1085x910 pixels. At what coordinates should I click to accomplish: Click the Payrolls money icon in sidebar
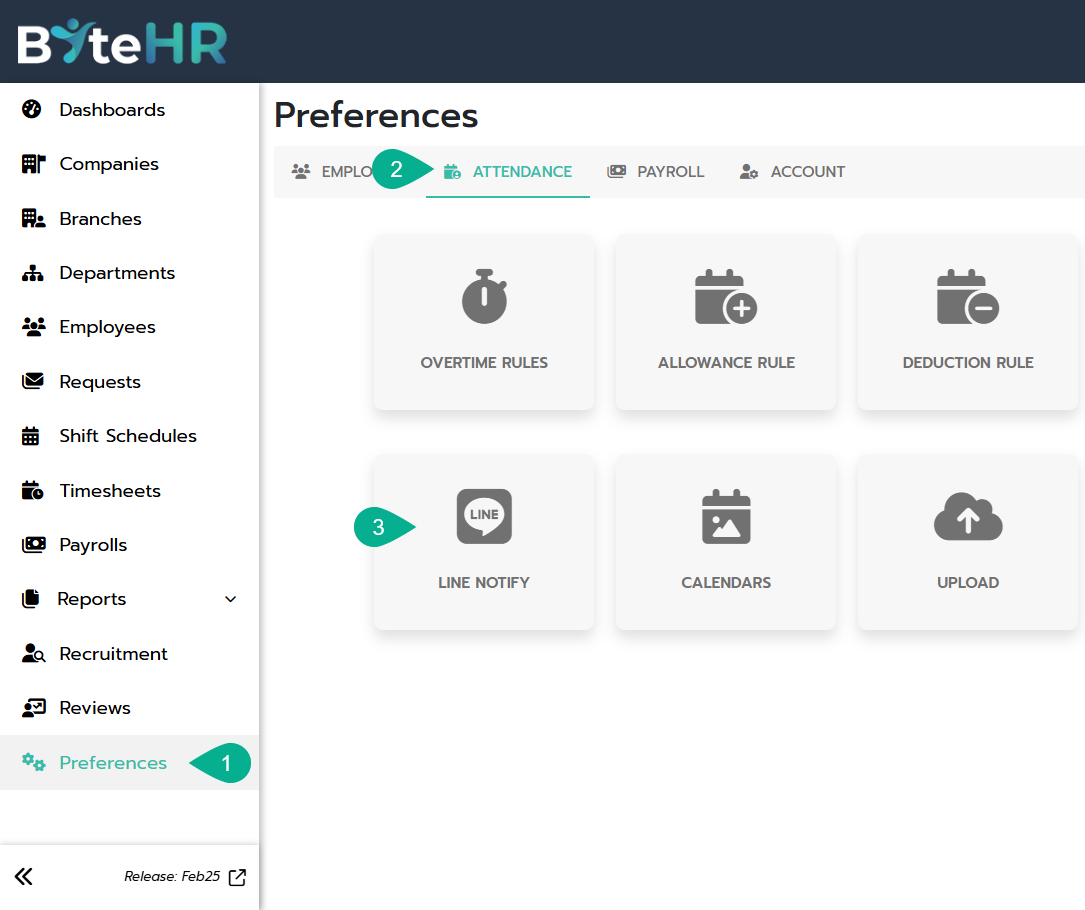(33, 545)
